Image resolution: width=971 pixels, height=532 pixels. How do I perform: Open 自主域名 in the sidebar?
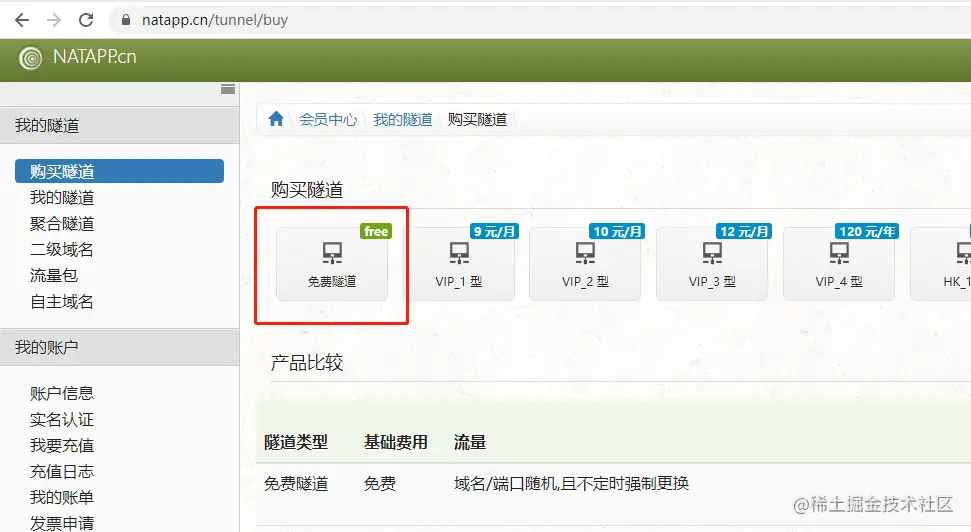point(62,302)
